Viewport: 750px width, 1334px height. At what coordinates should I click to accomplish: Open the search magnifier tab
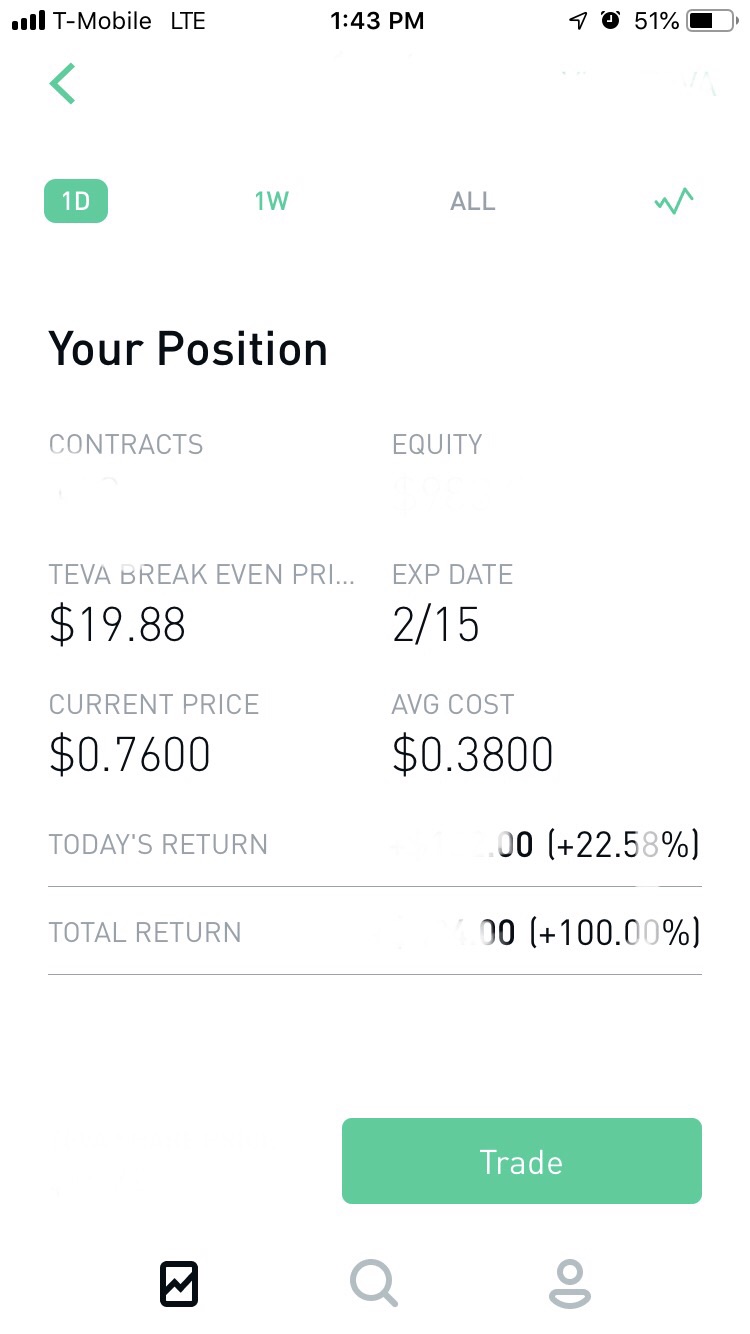374,1283
